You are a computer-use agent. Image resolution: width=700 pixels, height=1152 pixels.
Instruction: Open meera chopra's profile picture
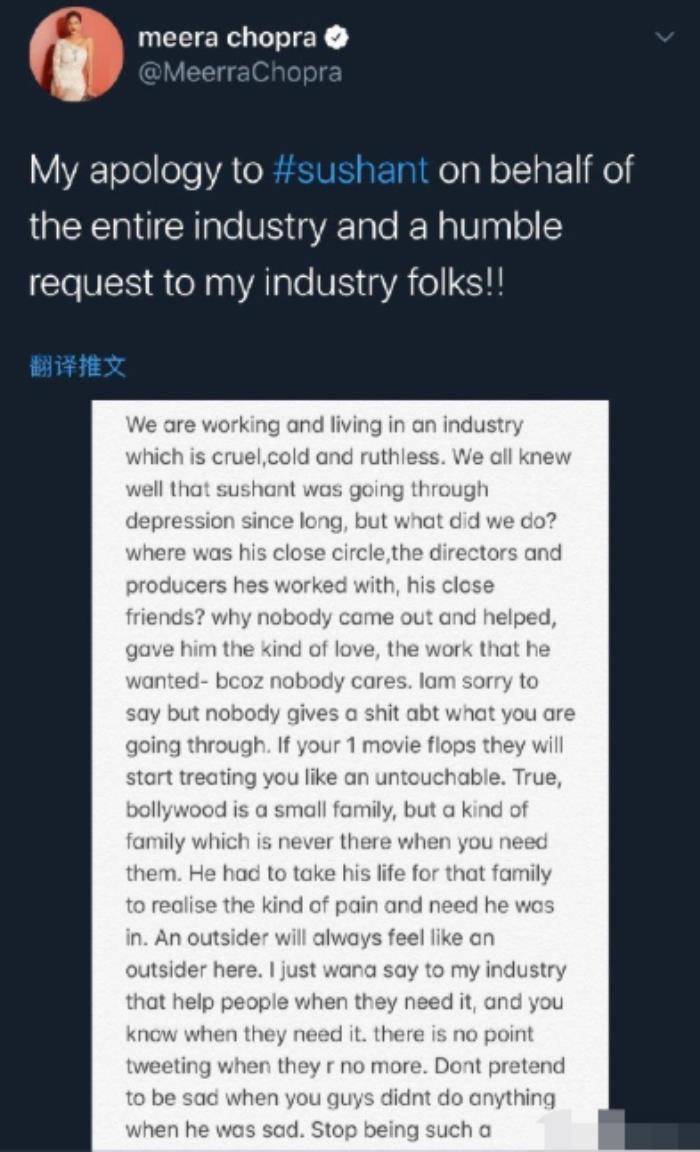(77, 55)
